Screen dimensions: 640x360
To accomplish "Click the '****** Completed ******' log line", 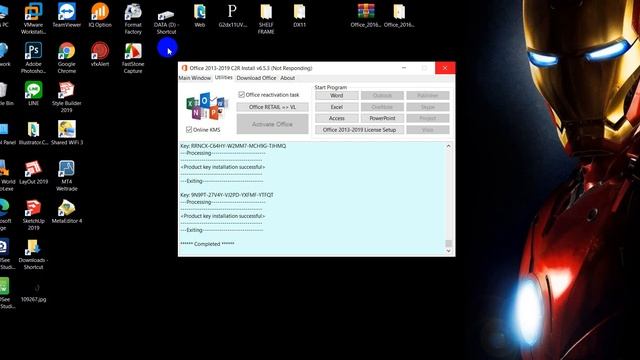I will [207, 244].
